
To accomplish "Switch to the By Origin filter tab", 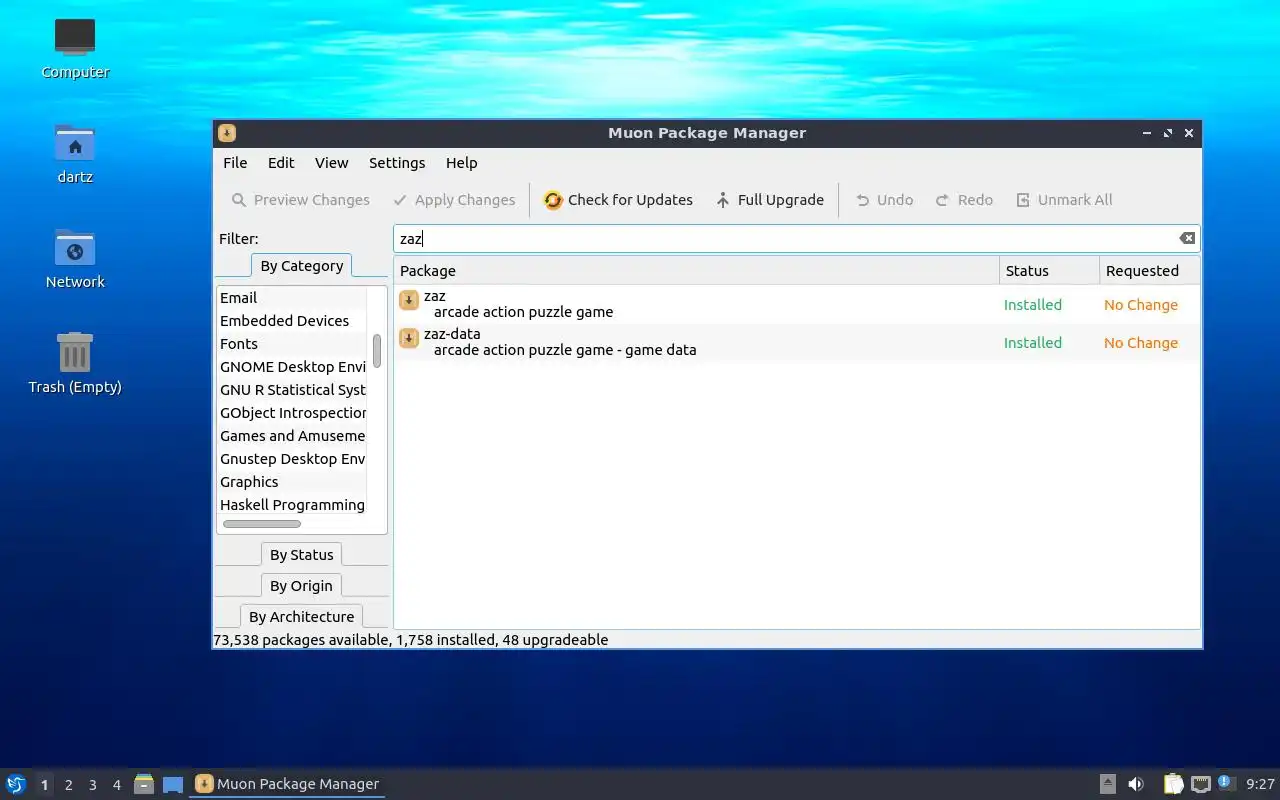I will [x=301, y=586].
